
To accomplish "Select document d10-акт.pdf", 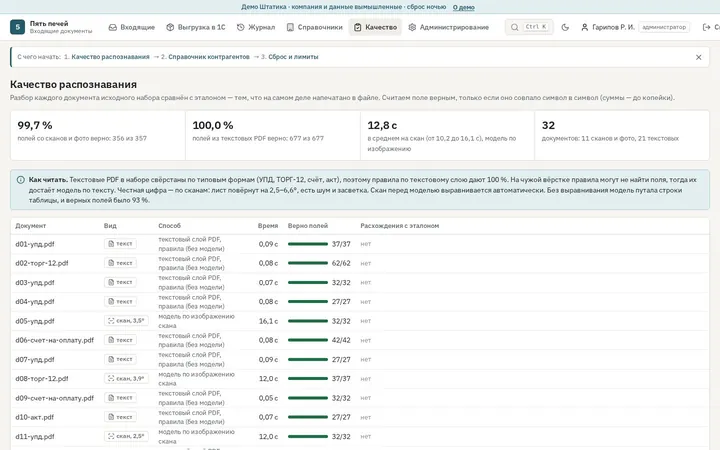I will (34, 418).
